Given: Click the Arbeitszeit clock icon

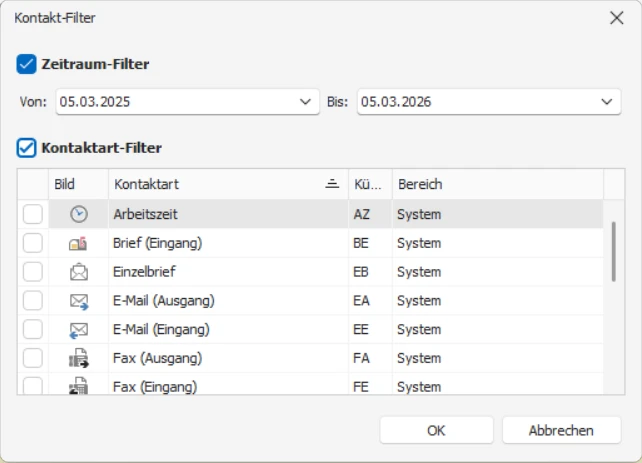Looking at the screenshot, I should tap(79, 214).
